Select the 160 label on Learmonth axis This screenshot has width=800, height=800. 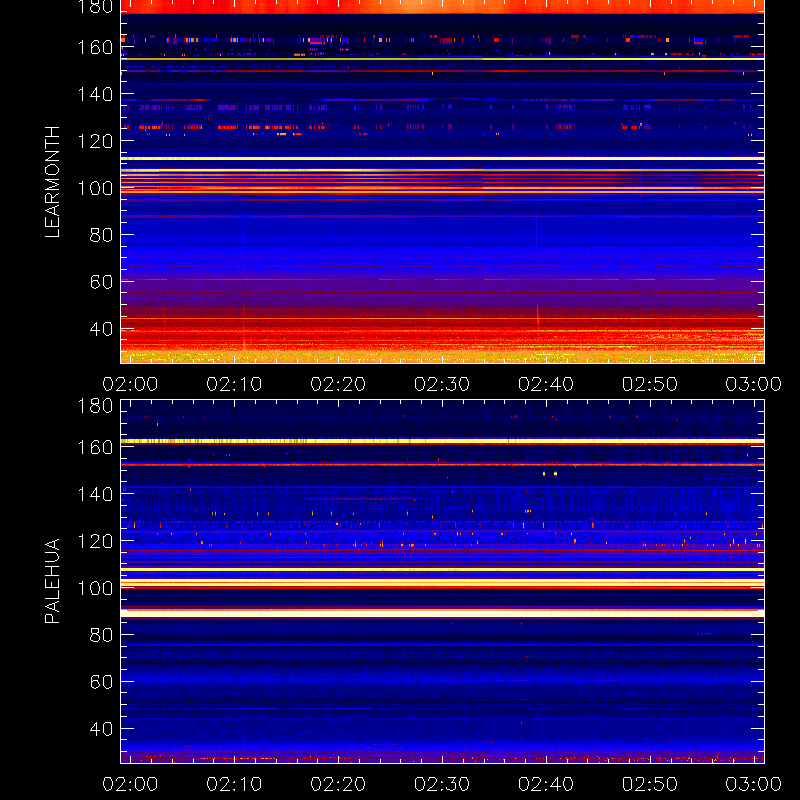pyautogui.click(x=95, y=47)
